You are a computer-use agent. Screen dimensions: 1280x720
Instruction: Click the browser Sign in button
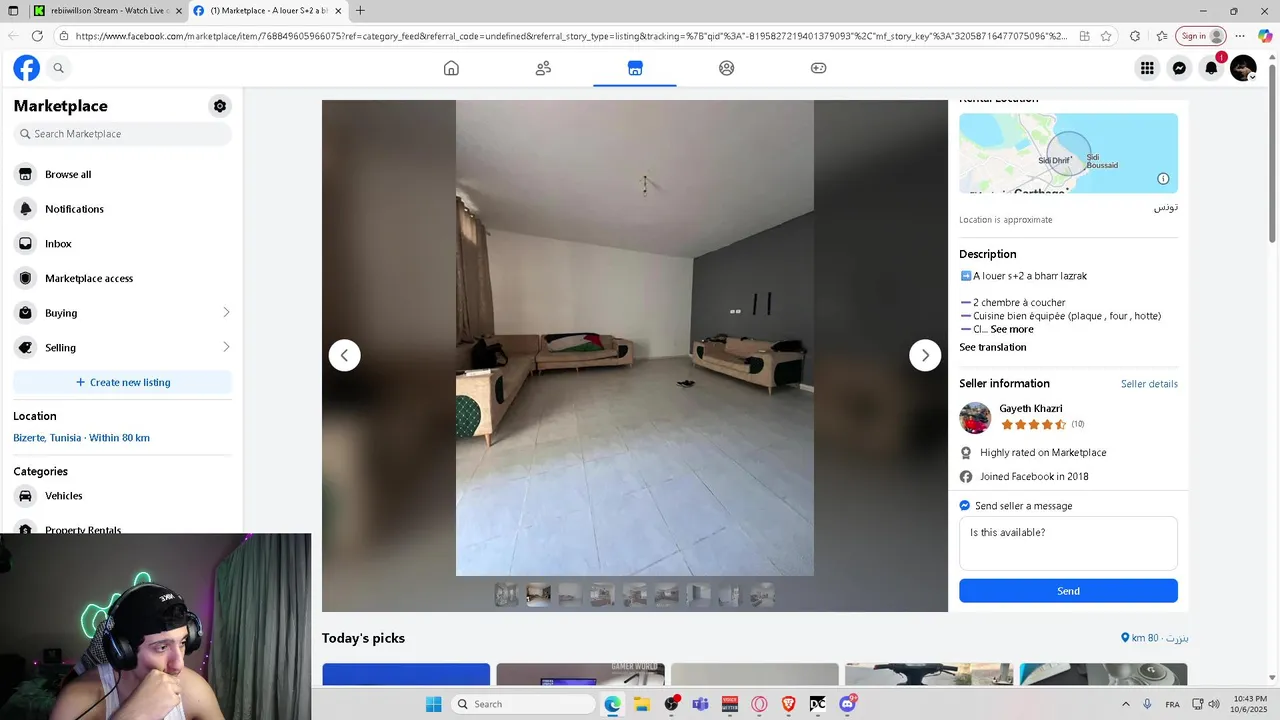click(x=1201, y=36)
